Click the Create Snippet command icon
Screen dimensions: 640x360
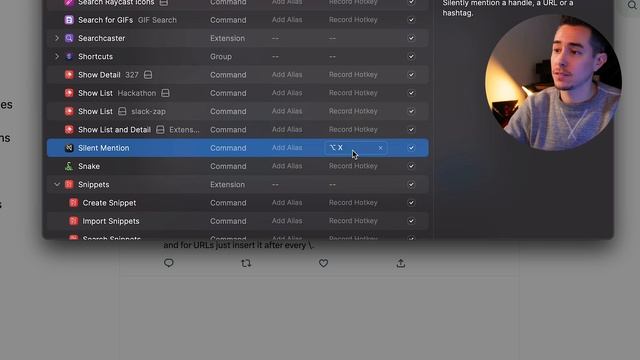point(73,203)
